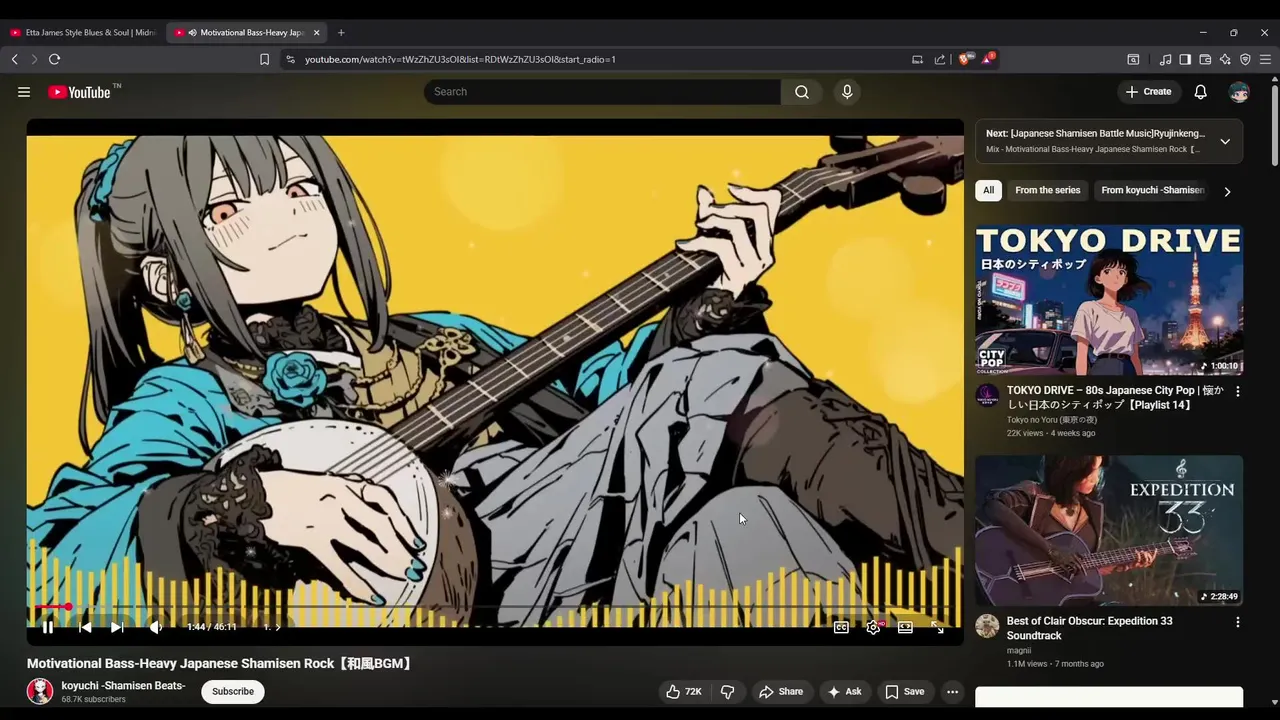Screen dimensions: 1280x720
Task: Reload the current page
Action: pyautogui.click(x=55, y=59)
